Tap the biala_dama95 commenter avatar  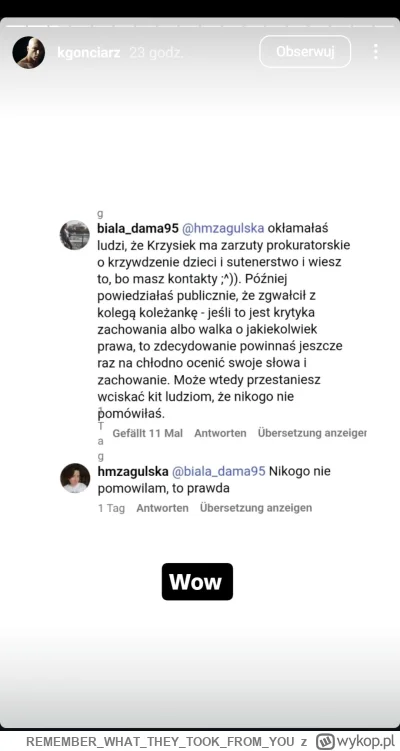click(x=75, y=235)
